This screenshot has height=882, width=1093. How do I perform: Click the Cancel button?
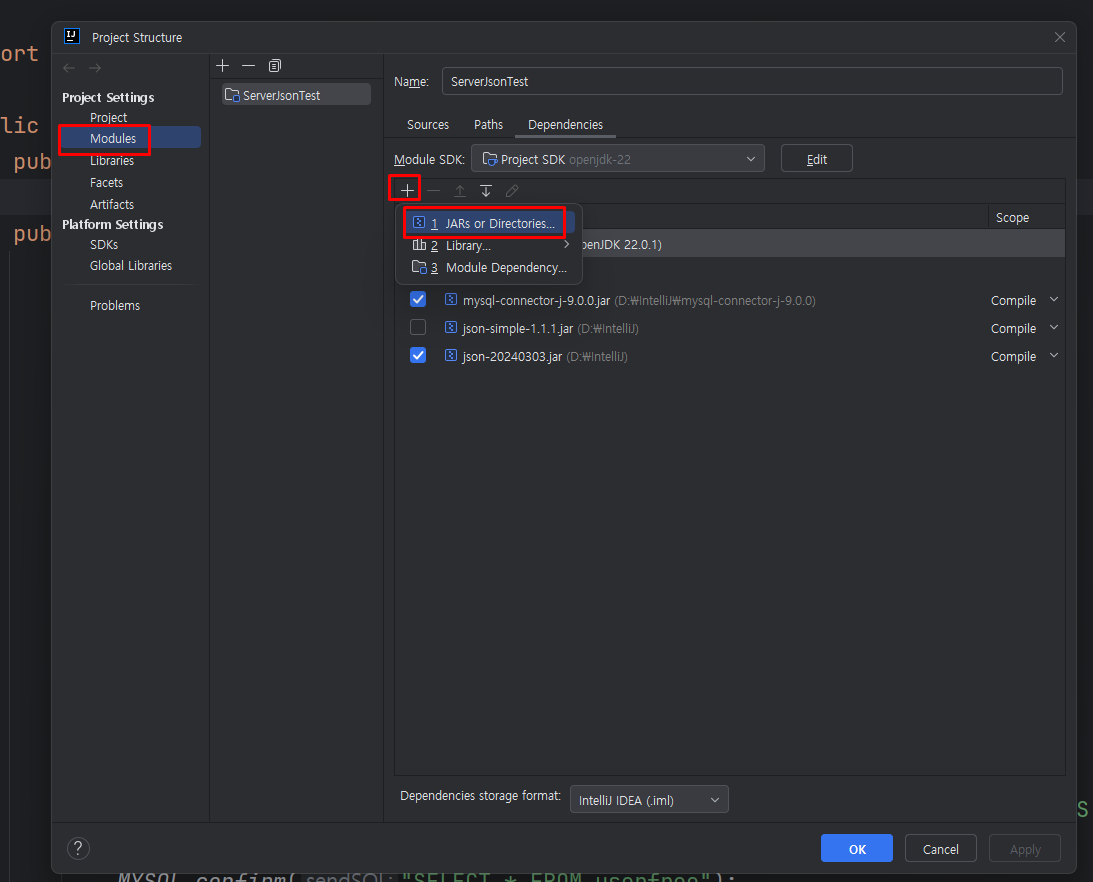tap(940, 849)
